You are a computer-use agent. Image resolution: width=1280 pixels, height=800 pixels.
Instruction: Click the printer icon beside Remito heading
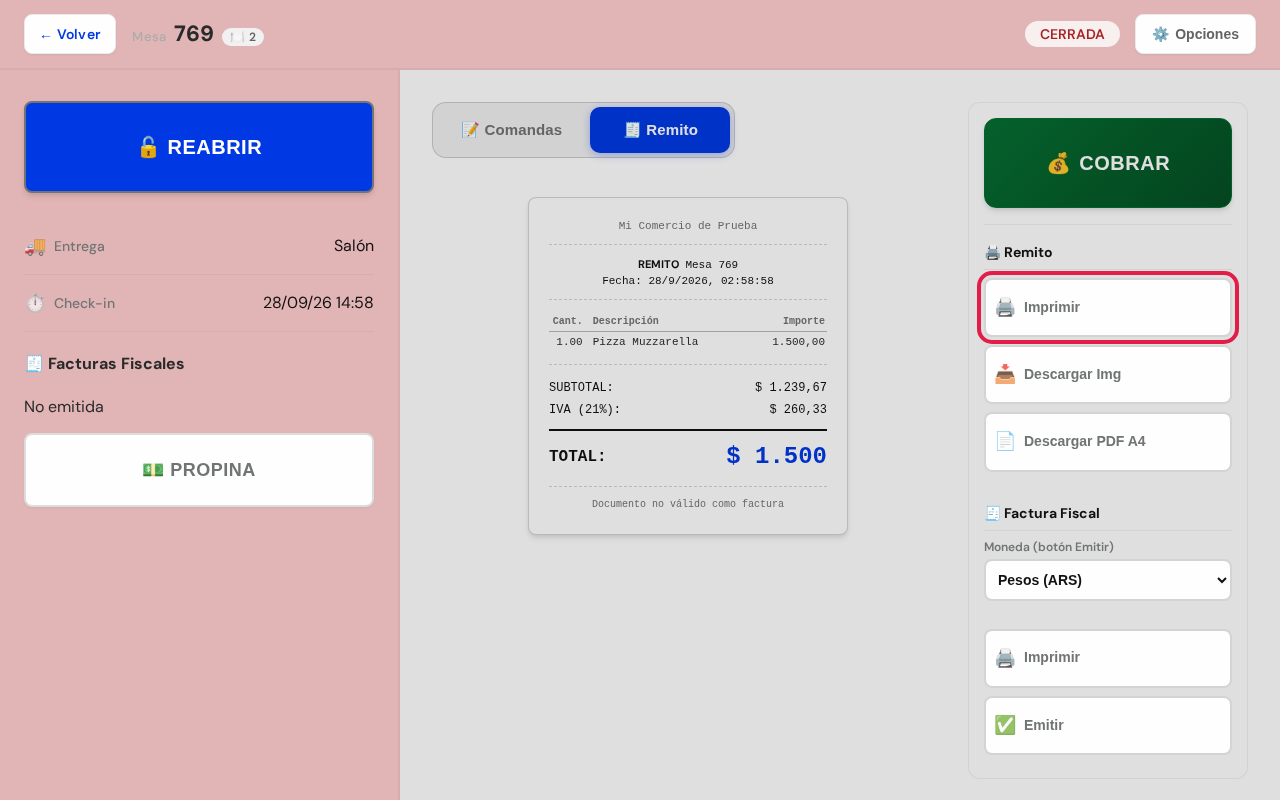click(x=992, y=252)
